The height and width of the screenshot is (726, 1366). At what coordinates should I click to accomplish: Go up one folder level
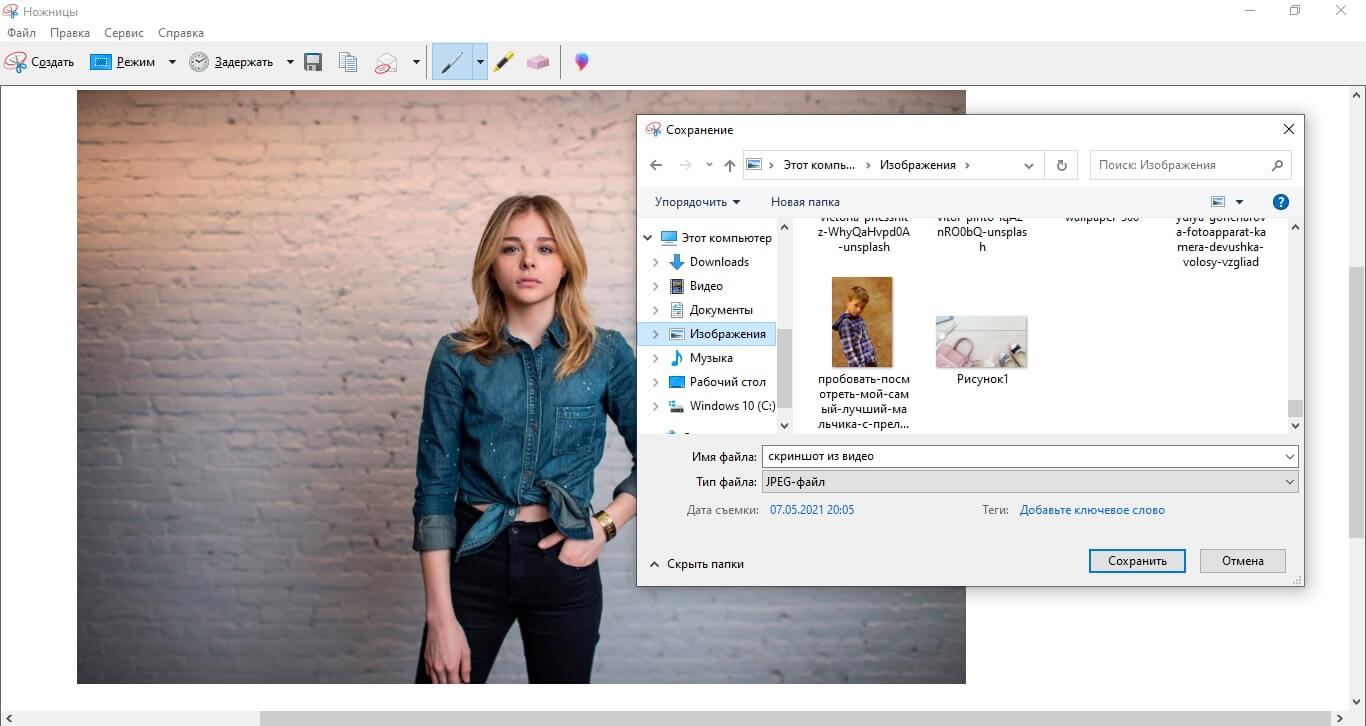coord(730,165)
